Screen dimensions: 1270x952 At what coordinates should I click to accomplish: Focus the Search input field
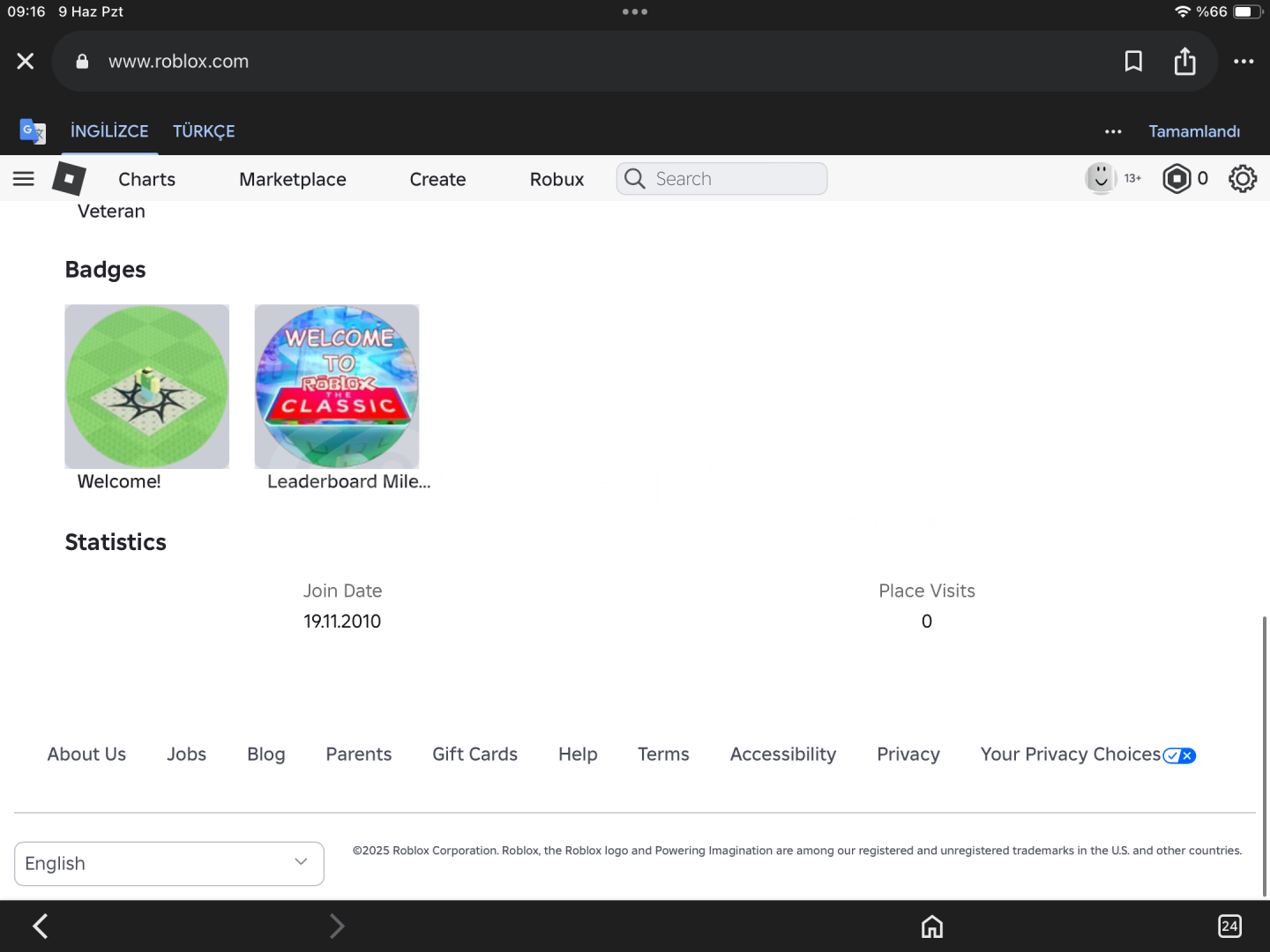pos(721,179)
